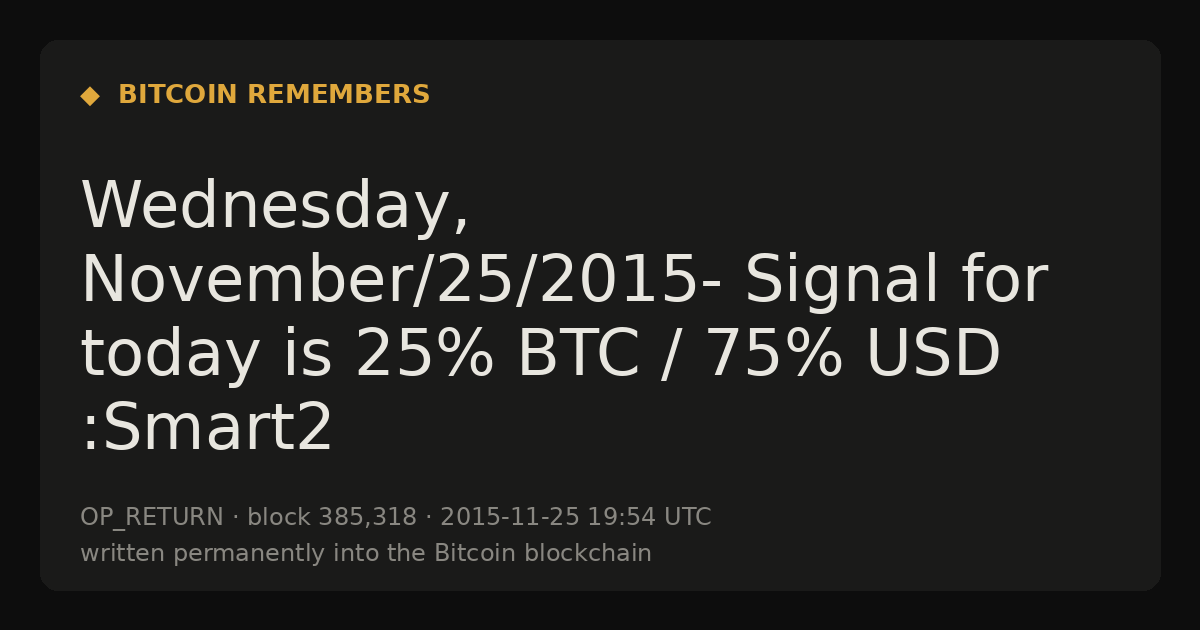Screen dimensions: 1200x630
Task: Click the words today is
Action: tap(206, 355)
